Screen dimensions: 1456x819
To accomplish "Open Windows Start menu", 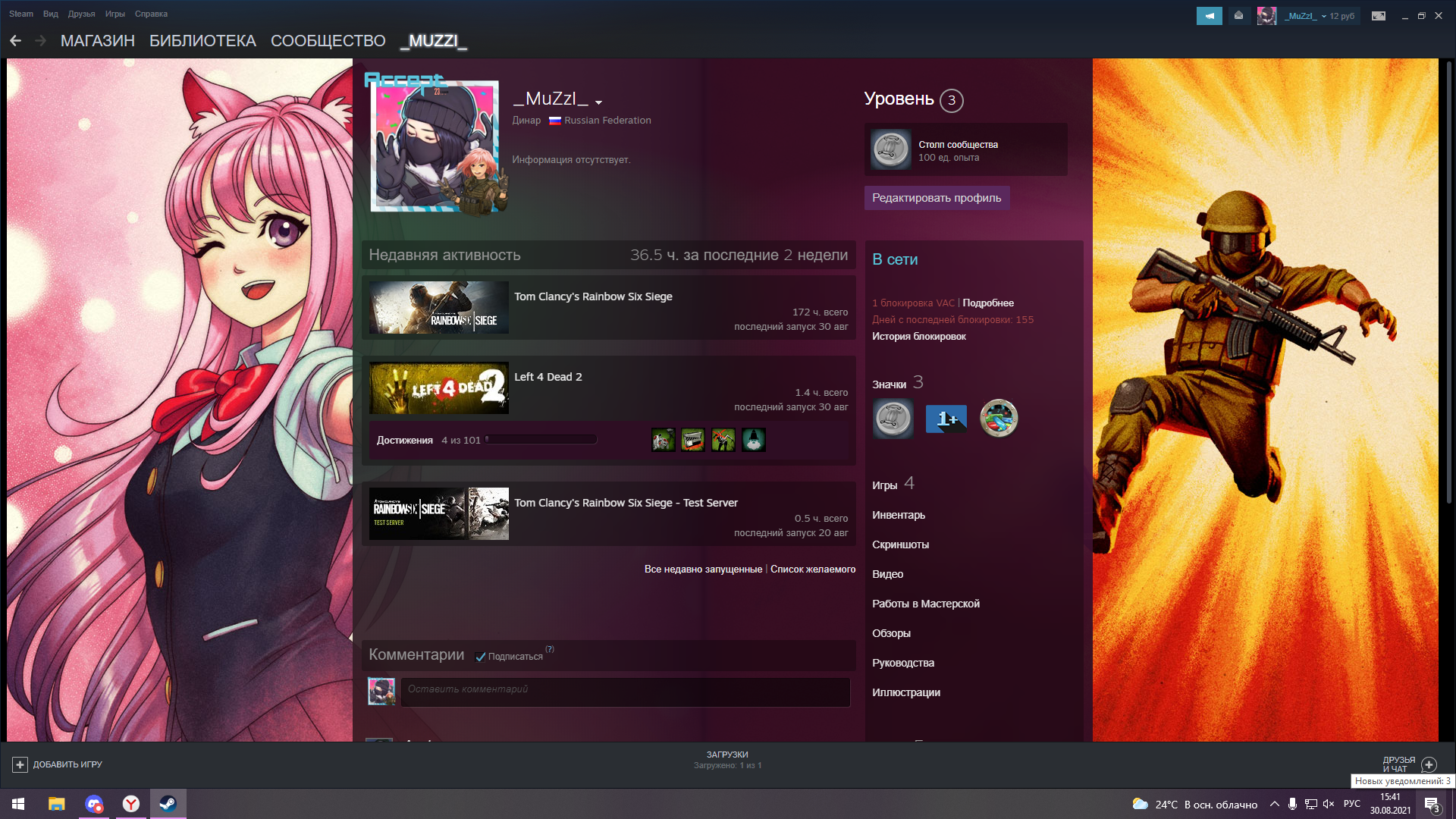I will [x=18, y=804].
